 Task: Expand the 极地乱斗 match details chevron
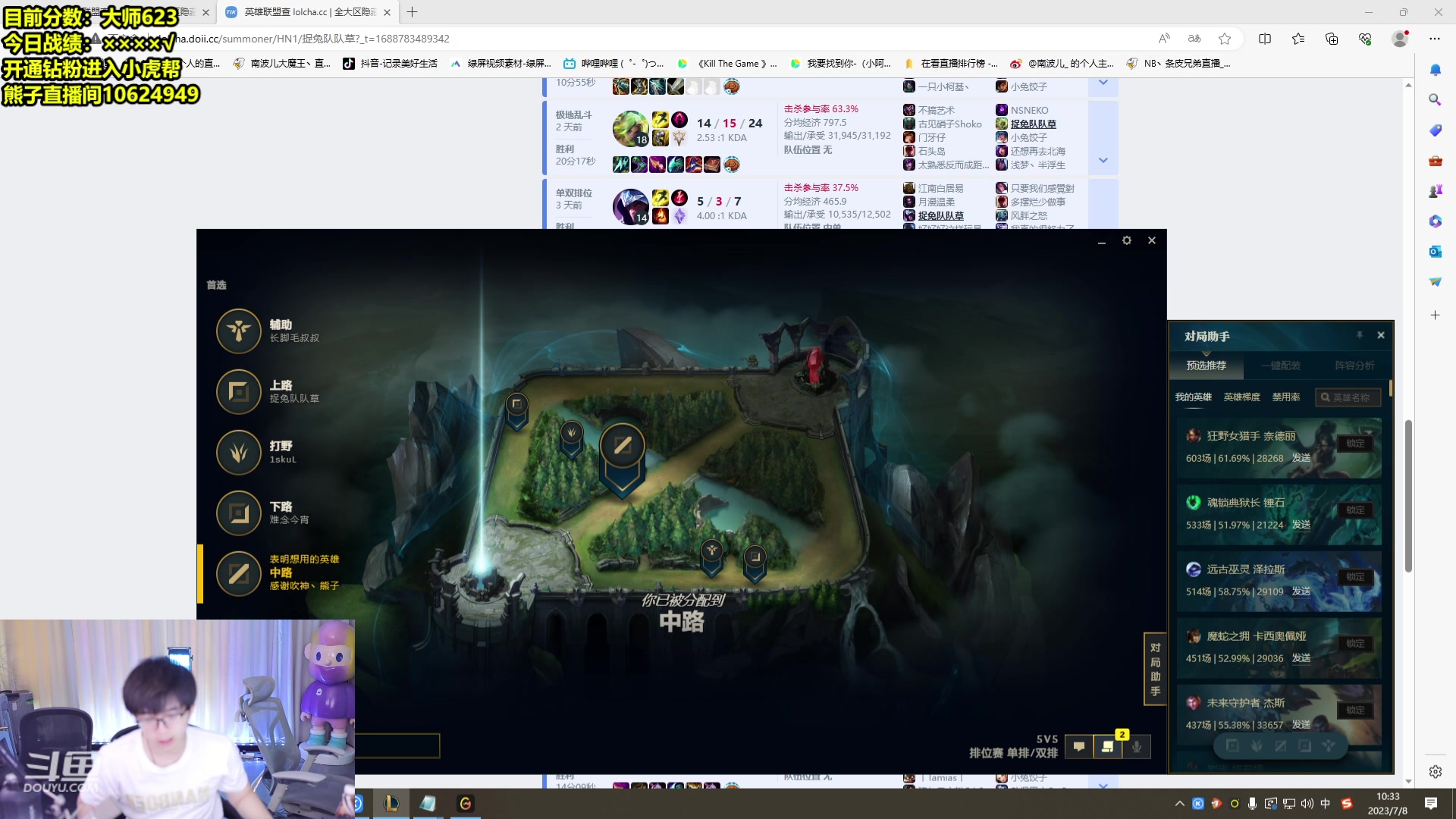pyautogui.click(x=1103, y=160)
